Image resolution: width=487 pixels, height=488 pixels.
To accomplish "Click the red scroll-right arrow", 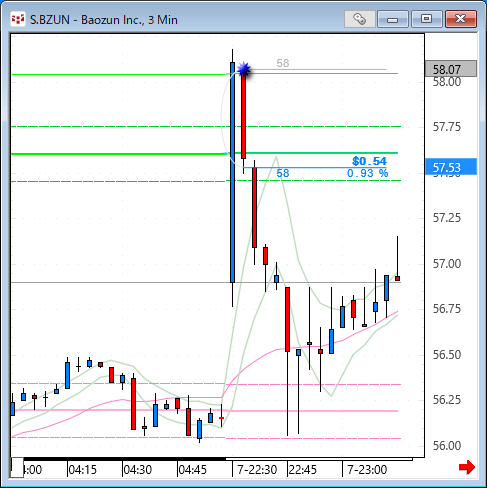I will tap(466, 467).
